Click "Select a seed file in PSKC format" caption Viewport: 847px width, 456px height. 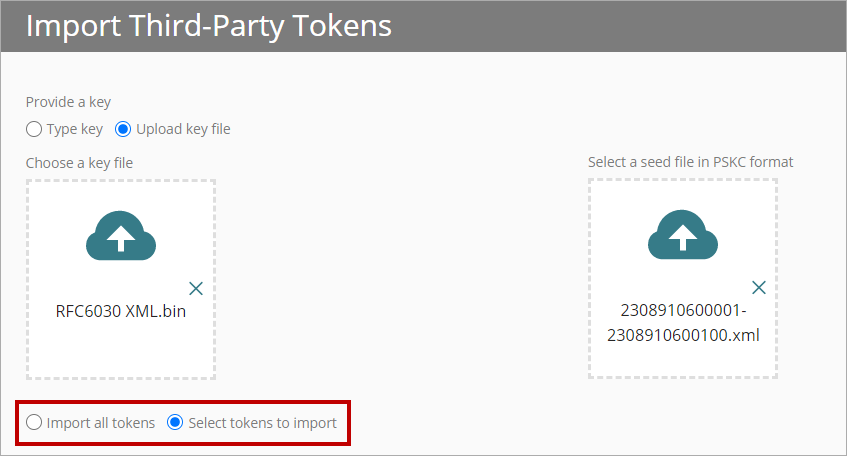(x=691, y=162)
